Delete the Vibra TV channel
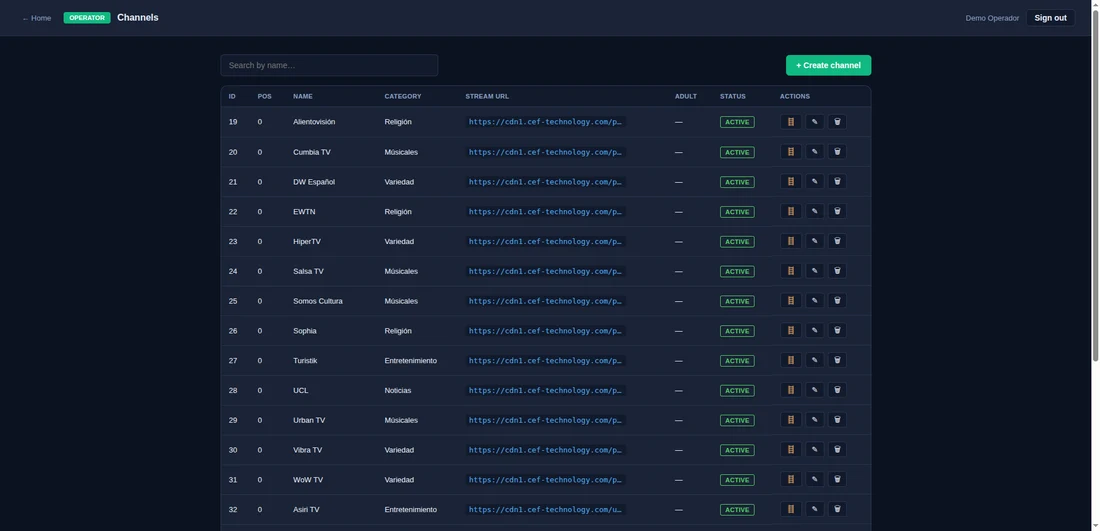The height and width of the screenshot is (531, 1100). (837, 450)
